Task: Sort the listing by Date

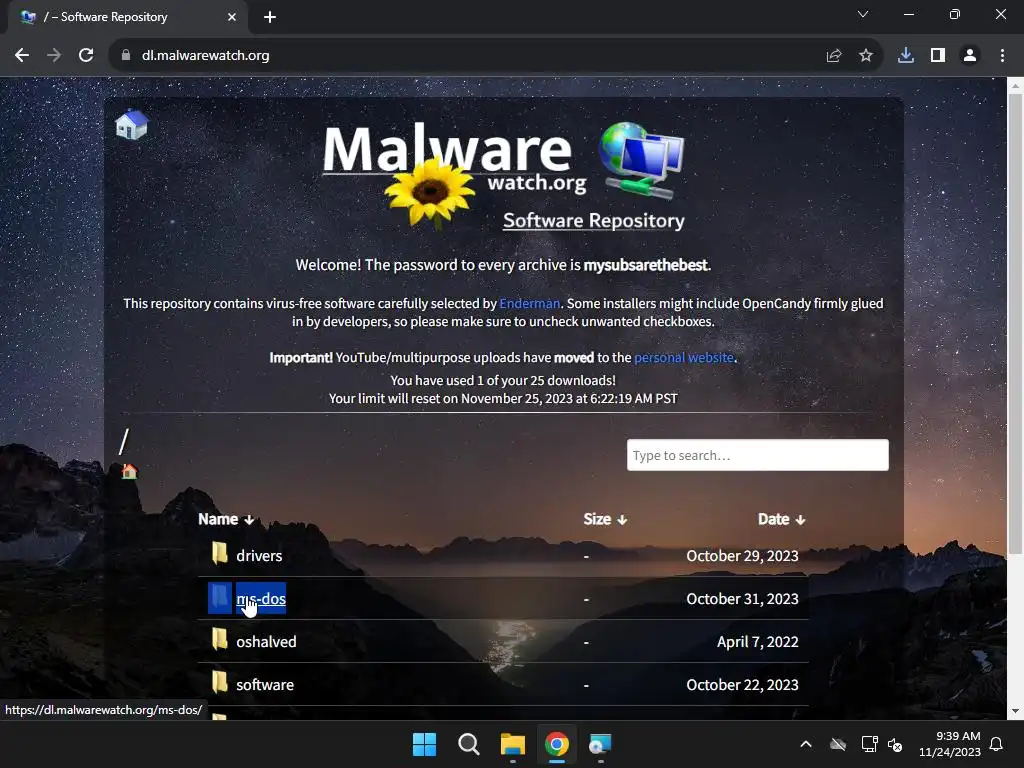Action: [781, 519]
